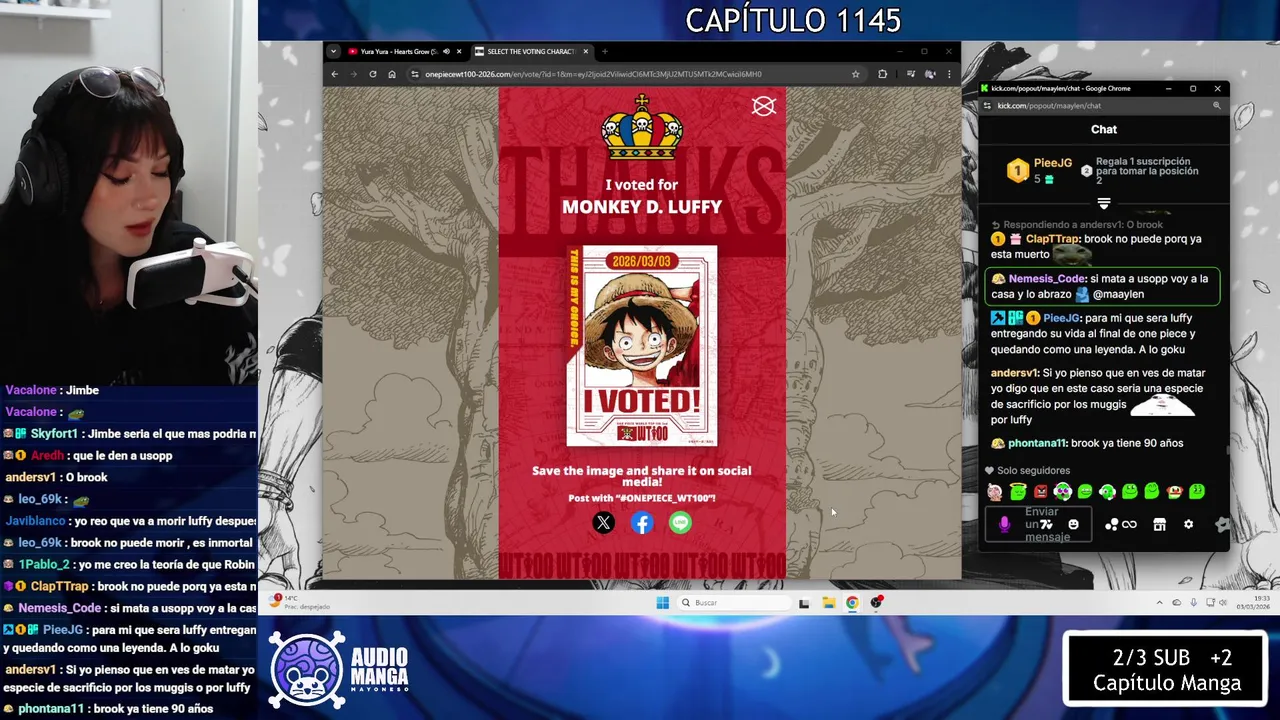This screenshot has width=1280, height=720.
Task: Go forward in the browser
Action: tap(354, 74)
